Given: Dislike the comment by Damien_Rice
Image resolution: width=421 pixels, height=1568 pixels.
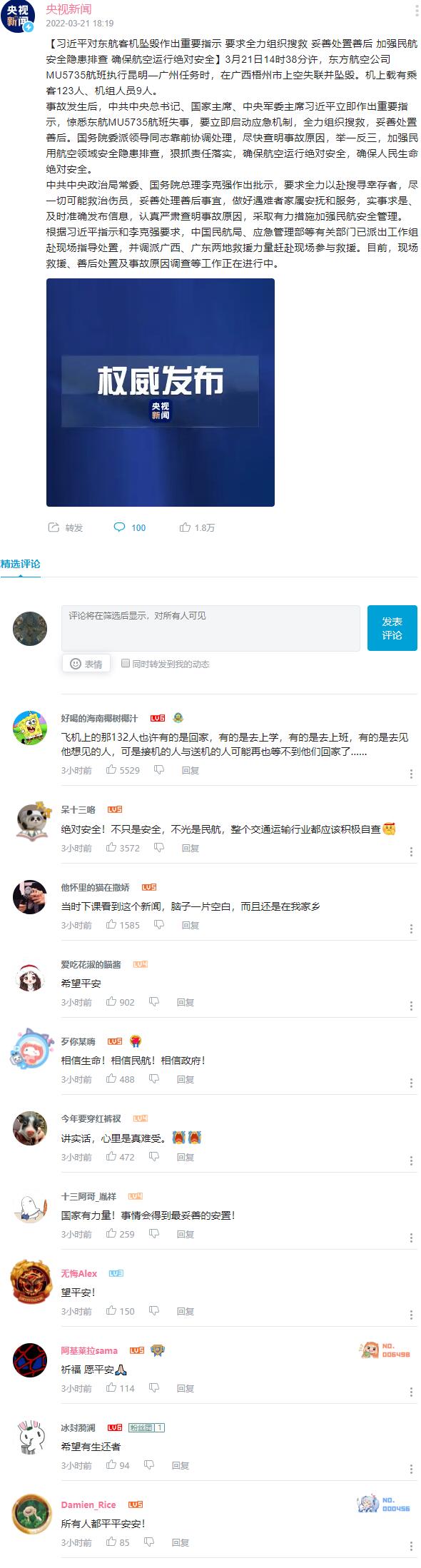Looking at the screenshot, I should (149, 1542).
